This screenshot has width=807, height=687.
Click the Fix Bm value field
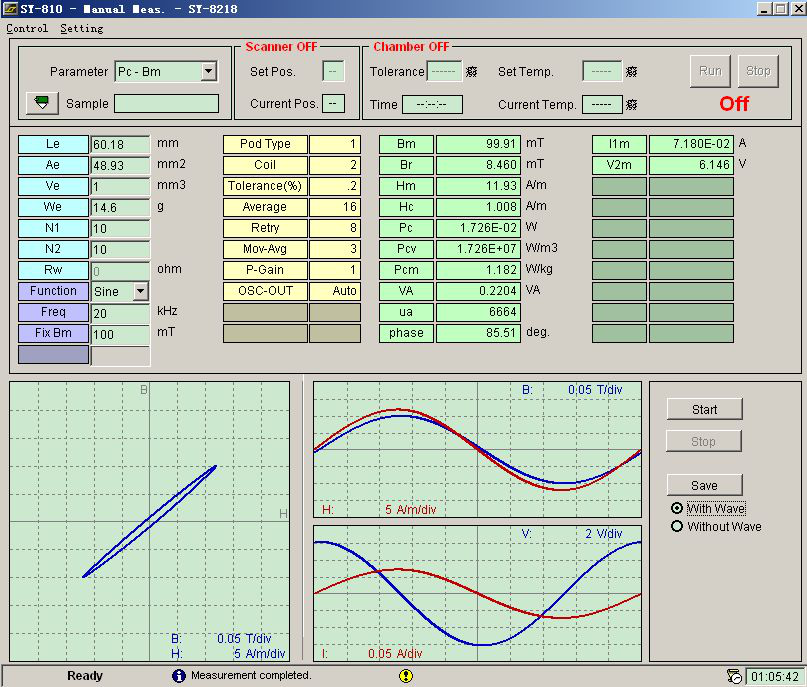tap(120, 333)
